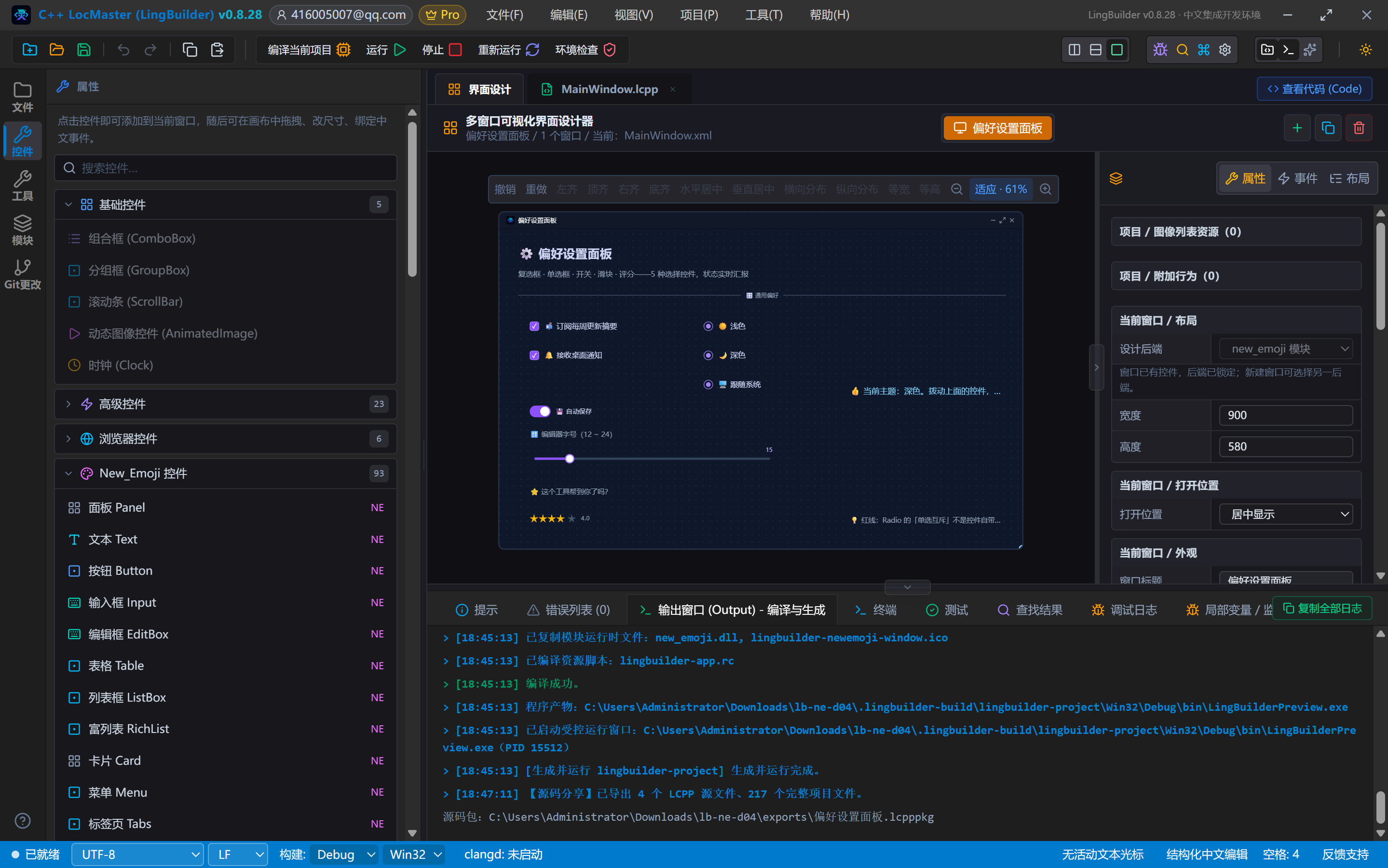Click the 复制全部日志 button

[x=1322, y=609]
